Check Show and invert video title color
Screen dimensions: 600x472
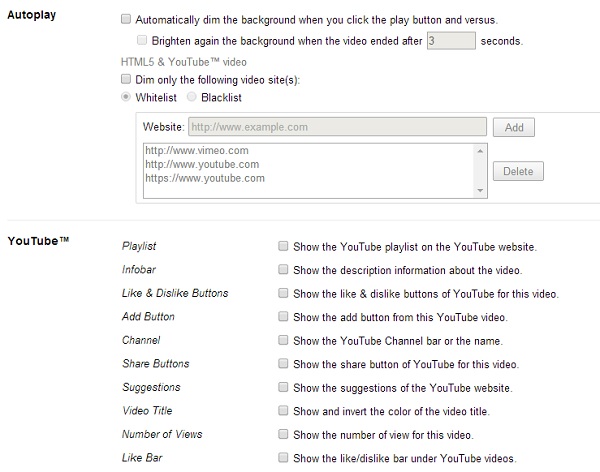(283, 410)
